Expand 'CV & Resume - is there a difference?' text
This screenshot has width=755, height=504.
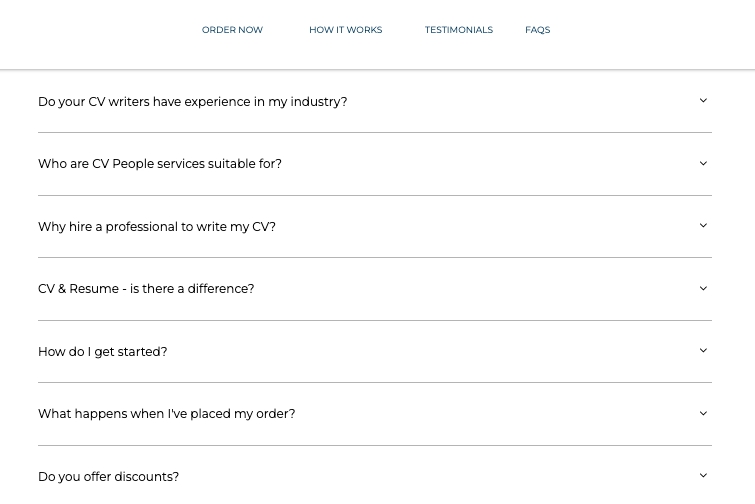(x=146, y=289)
